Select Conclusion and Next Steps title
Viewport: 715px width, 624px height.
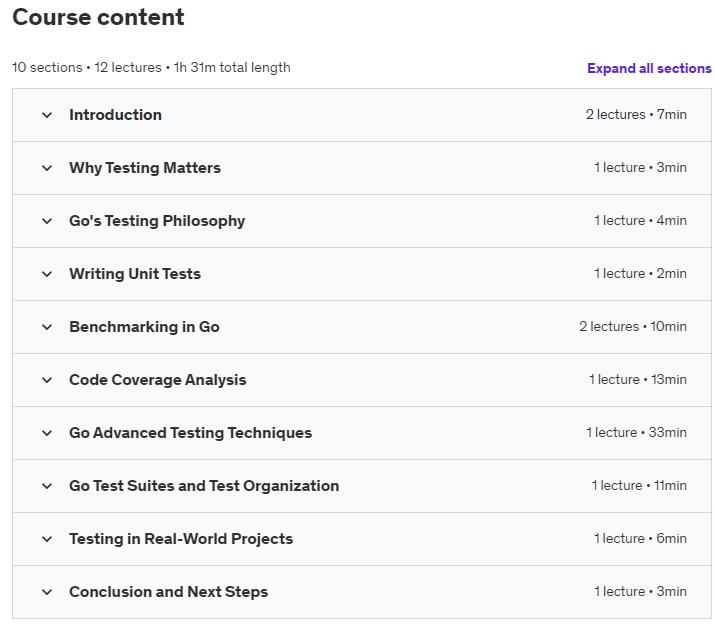click(169, 592)
